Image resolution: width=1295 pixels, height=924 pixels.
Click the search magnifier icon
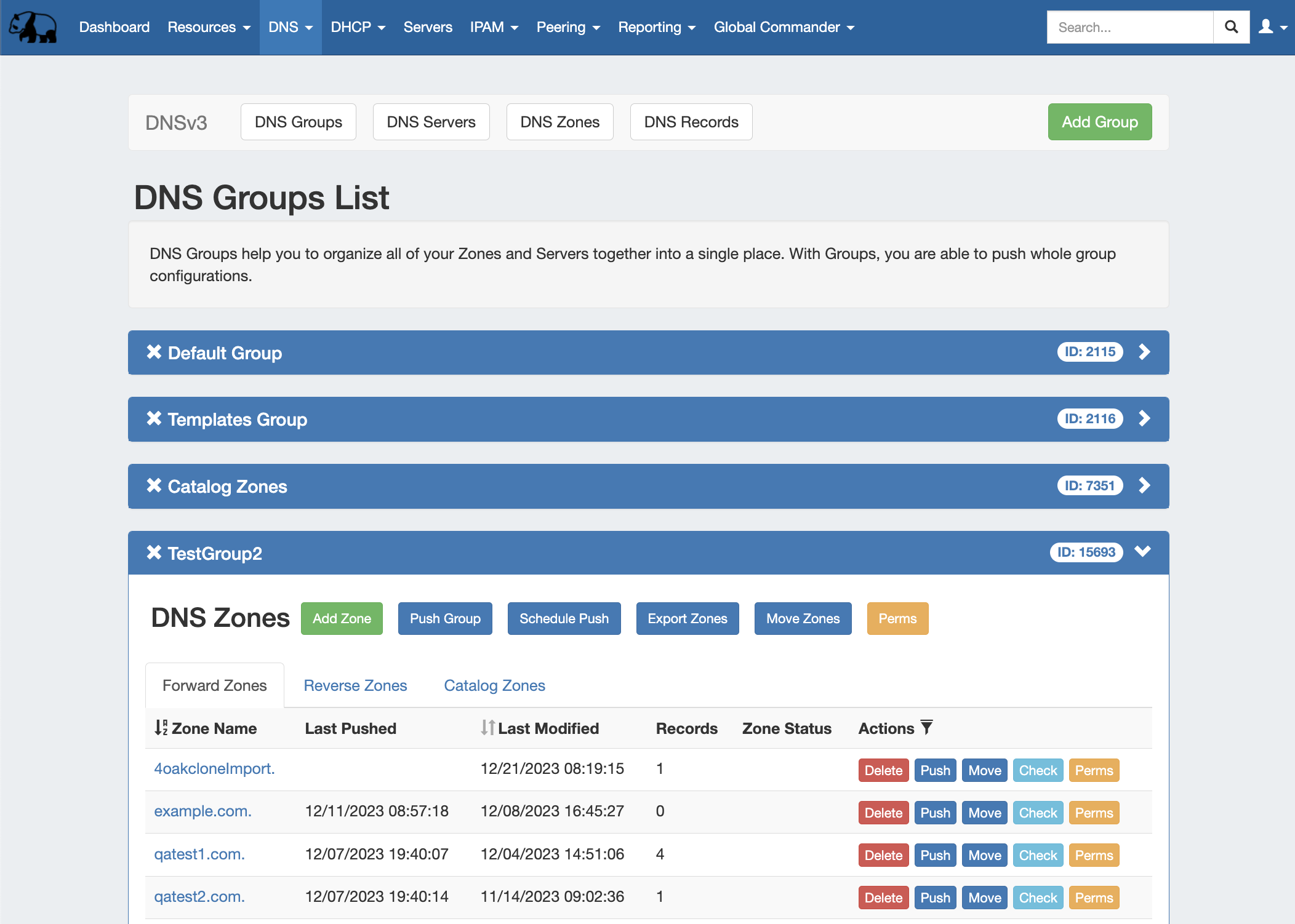(1231, 26)
